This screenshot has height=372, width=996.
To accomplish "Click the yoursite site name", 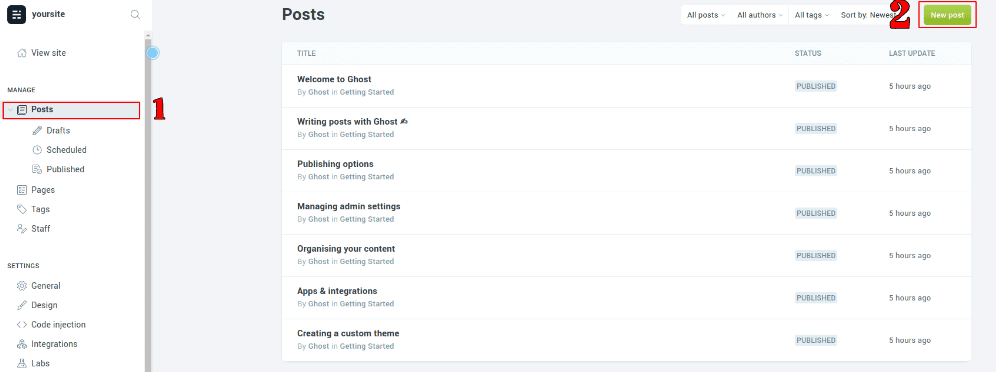I will tap(48, 14).
